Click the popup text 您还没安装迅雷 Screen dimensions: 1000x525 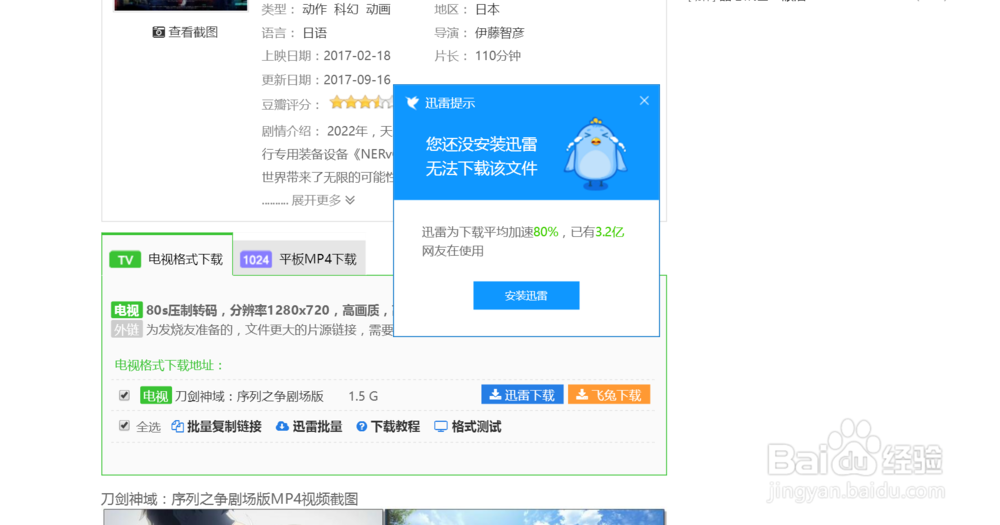[x=482, y=144]
